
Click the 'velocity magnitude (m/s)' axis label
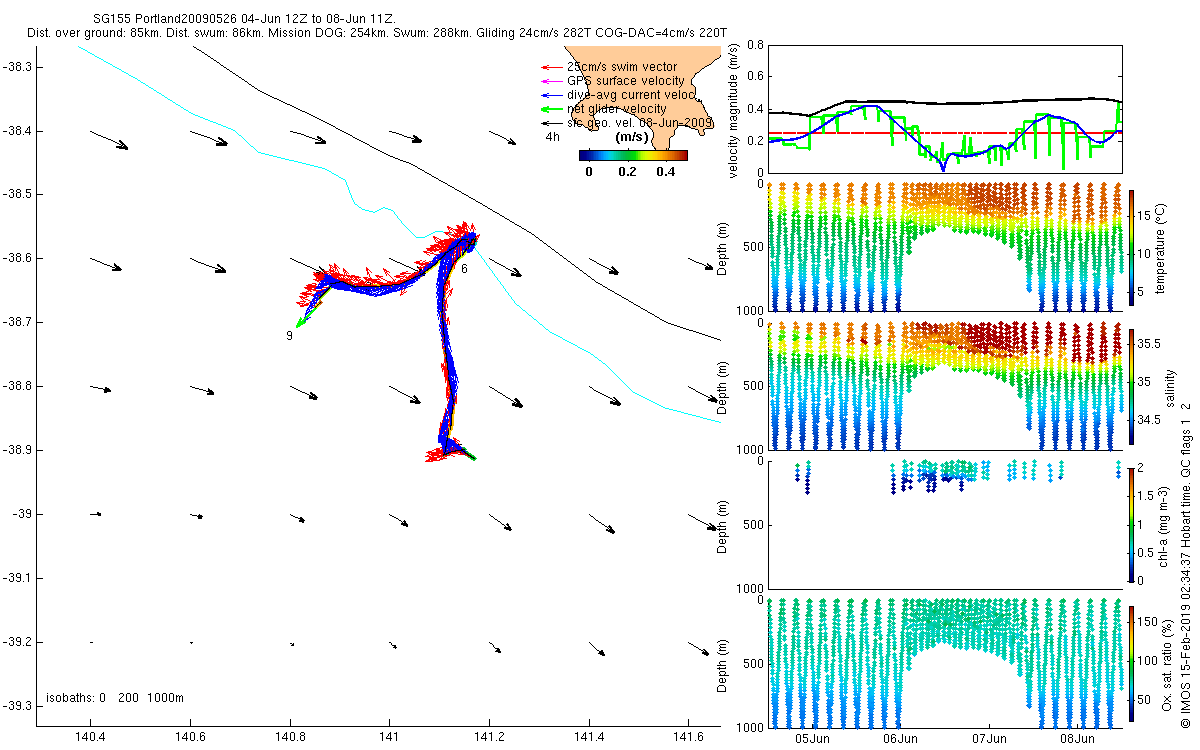(734, 112)
